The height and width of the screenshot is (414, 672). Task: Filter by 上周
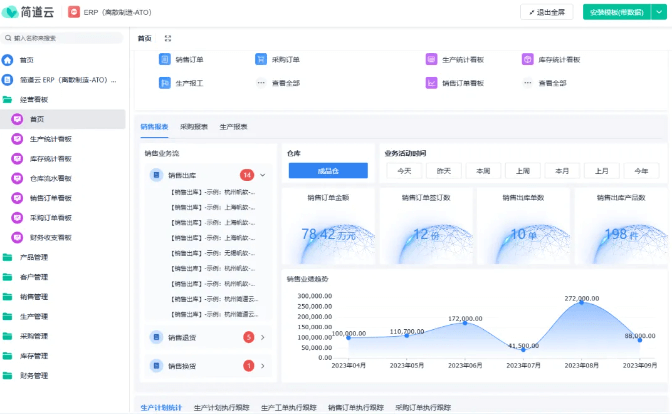click(x=522, y=171)
